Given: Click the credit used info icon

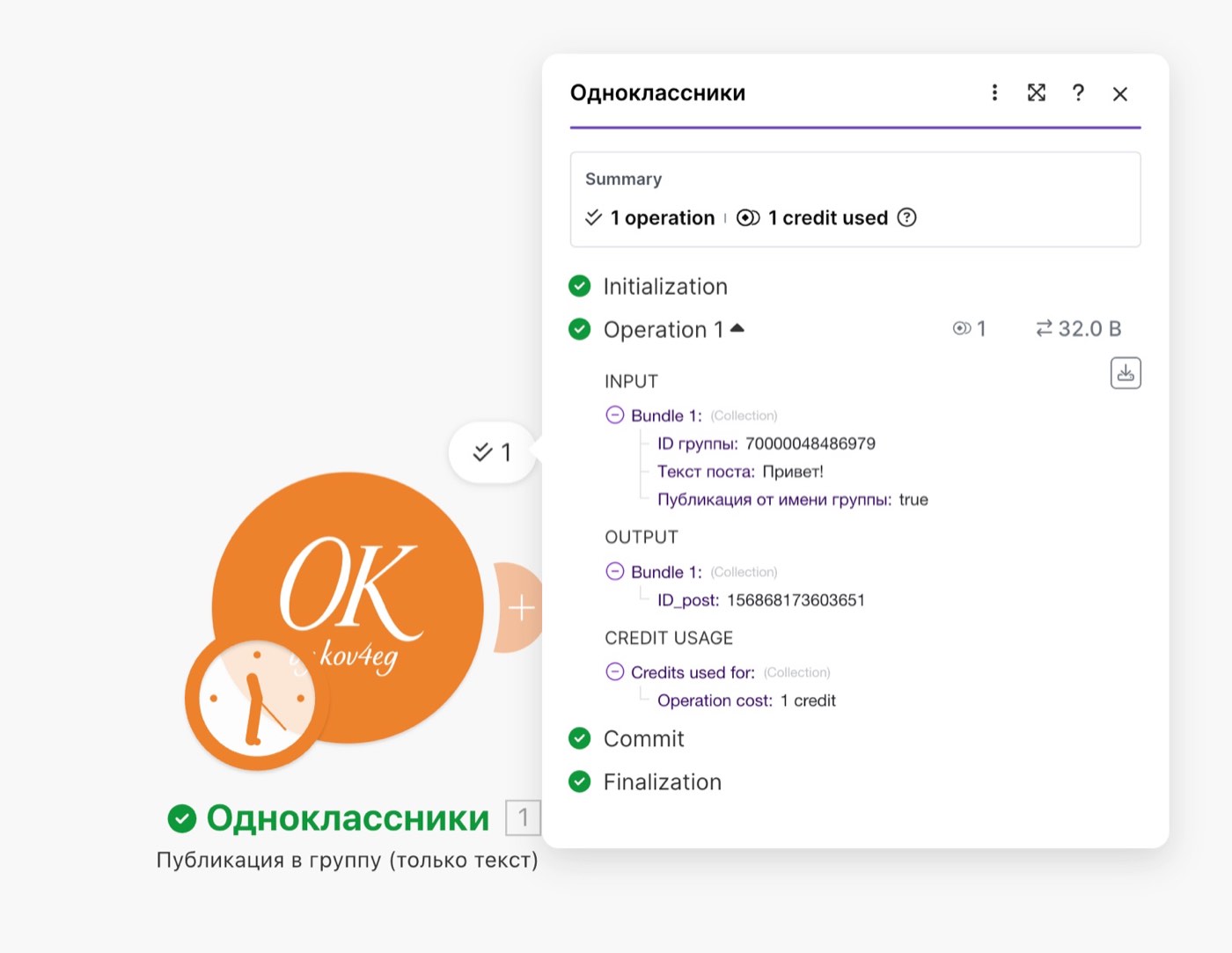Looking at the screenshot, I should pos(906,217).
